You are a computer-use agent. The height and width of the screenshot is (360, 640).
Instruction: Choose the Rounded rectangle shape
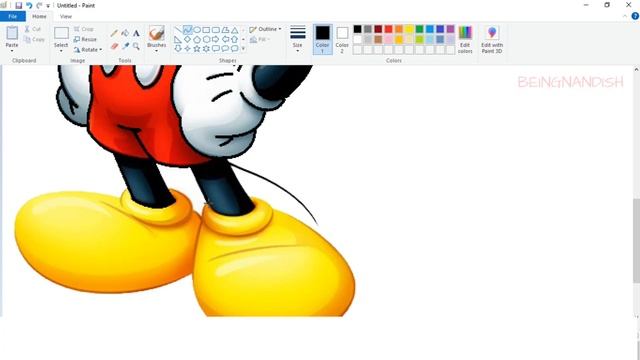coord(216,30)
